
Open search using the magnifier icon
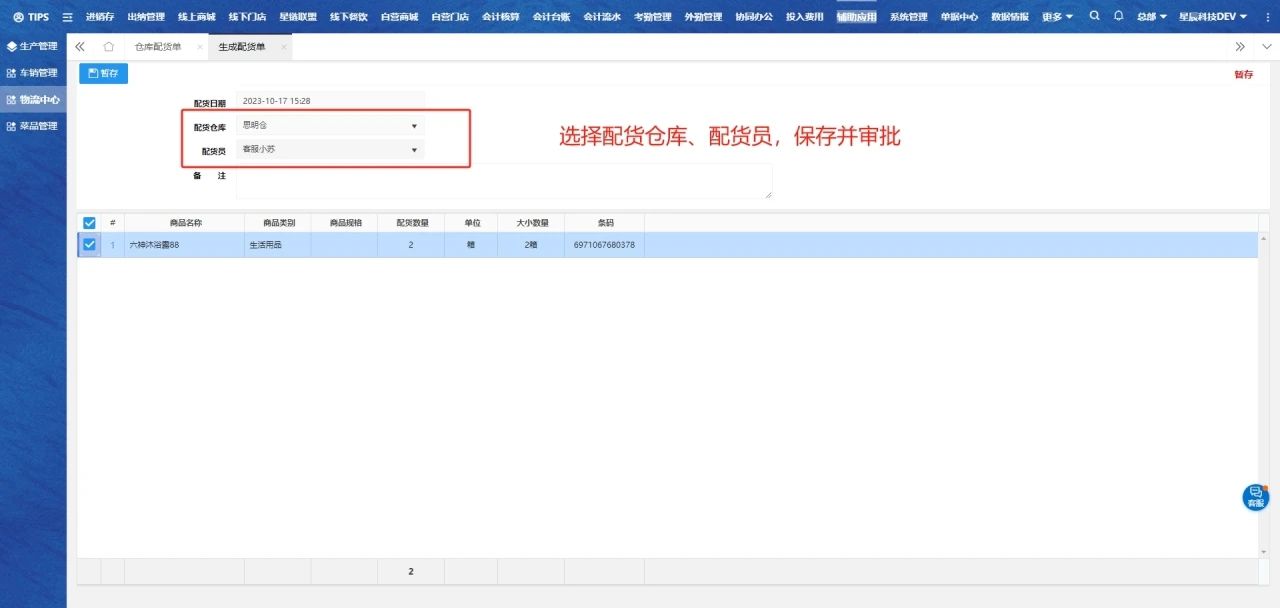1094,16
